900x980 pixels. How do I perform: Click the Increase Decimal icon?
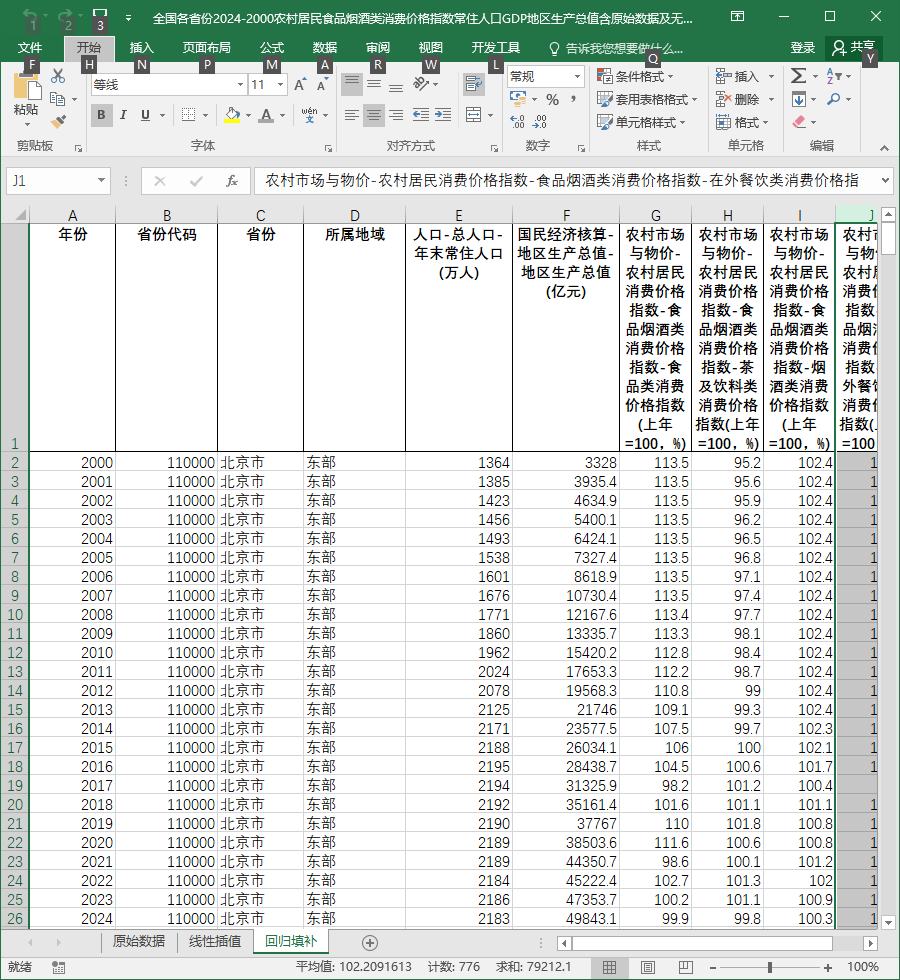coord(518,122)
